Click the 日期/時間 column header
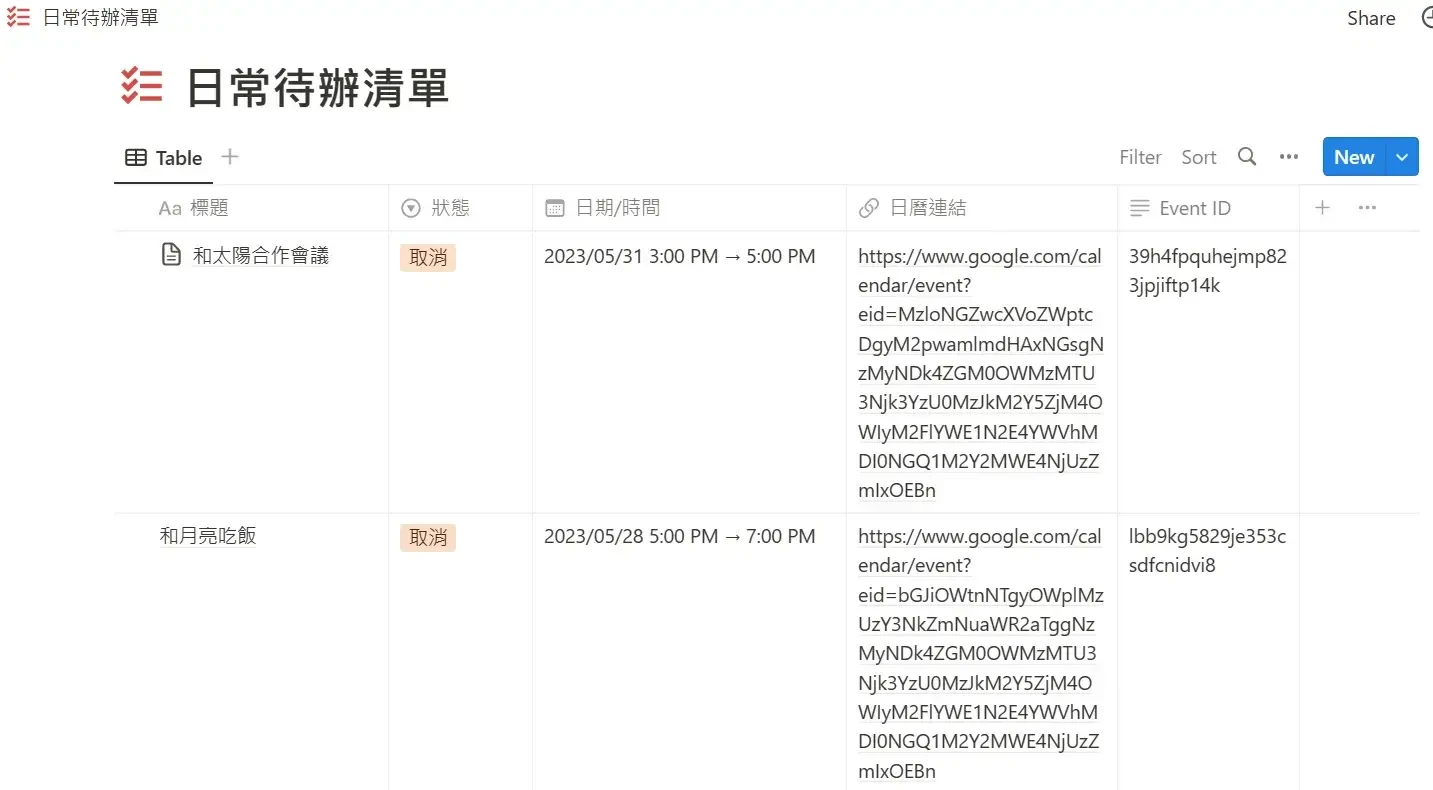 pyautogui.click(x=689, y=208)
